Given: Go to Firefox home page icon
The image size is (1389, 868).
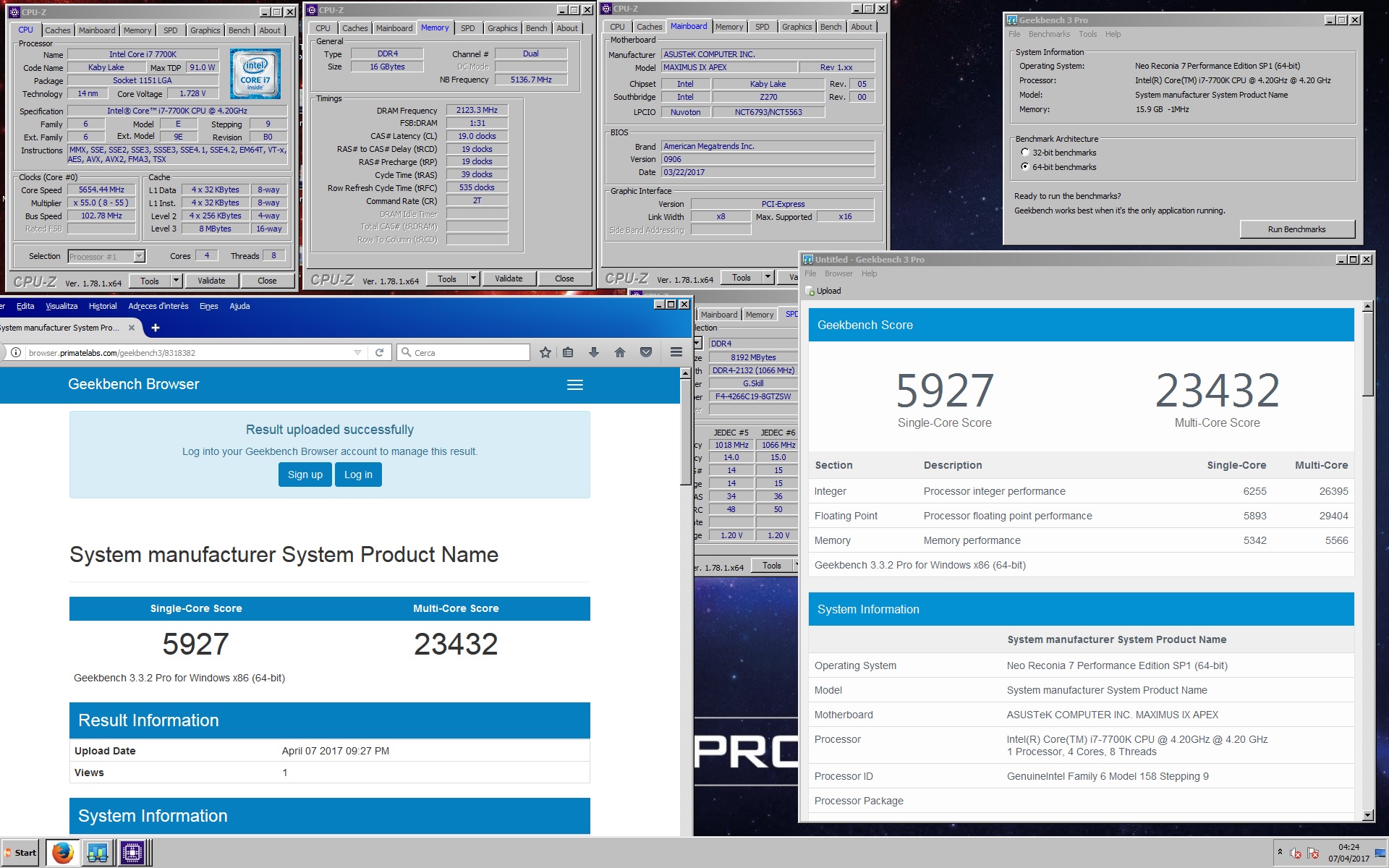Looking at the screenshot, I should point(620,352).
